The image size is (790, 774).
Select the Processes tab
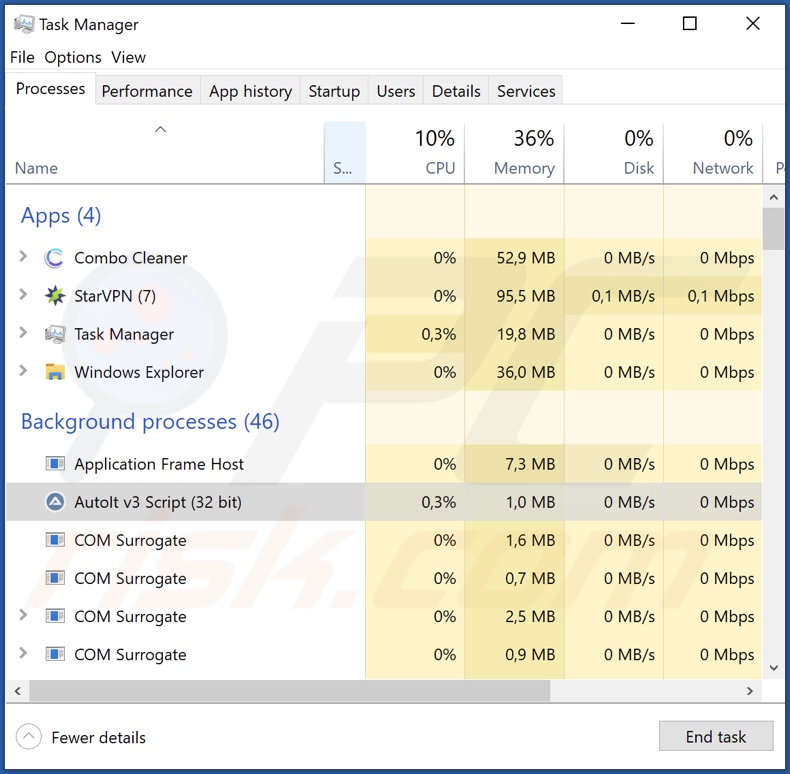coord(50,89)
